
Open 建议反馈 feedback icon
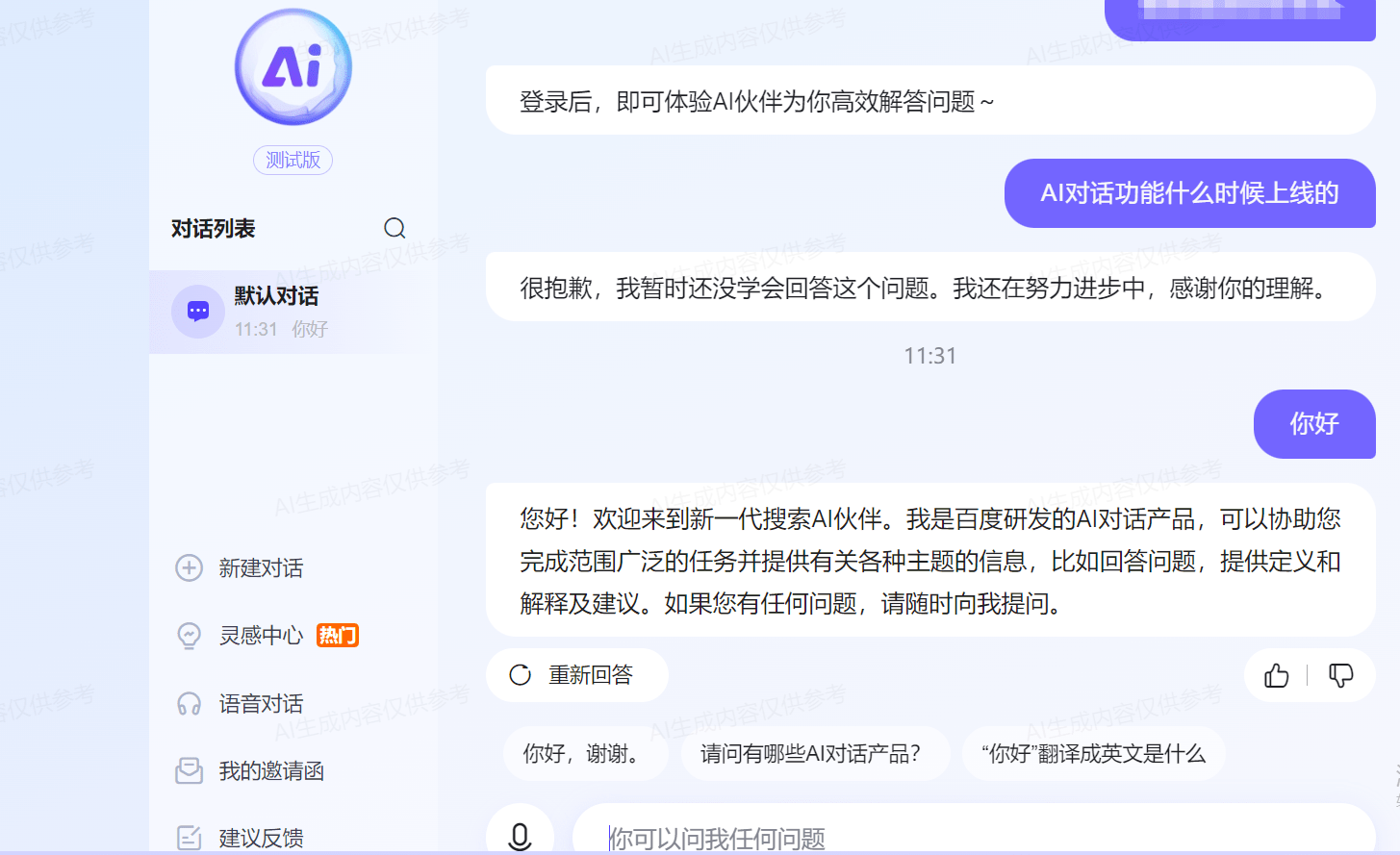pos(189,836)
